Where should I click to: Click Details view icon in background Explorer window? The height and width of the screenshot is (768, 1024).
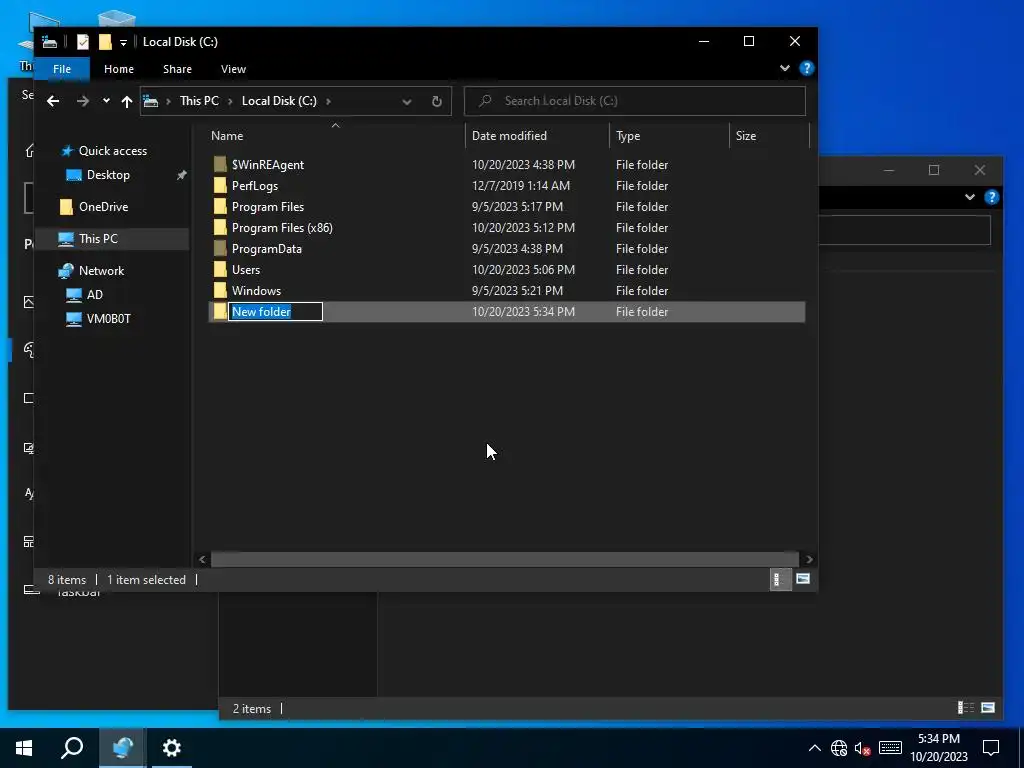coord(965,708)
